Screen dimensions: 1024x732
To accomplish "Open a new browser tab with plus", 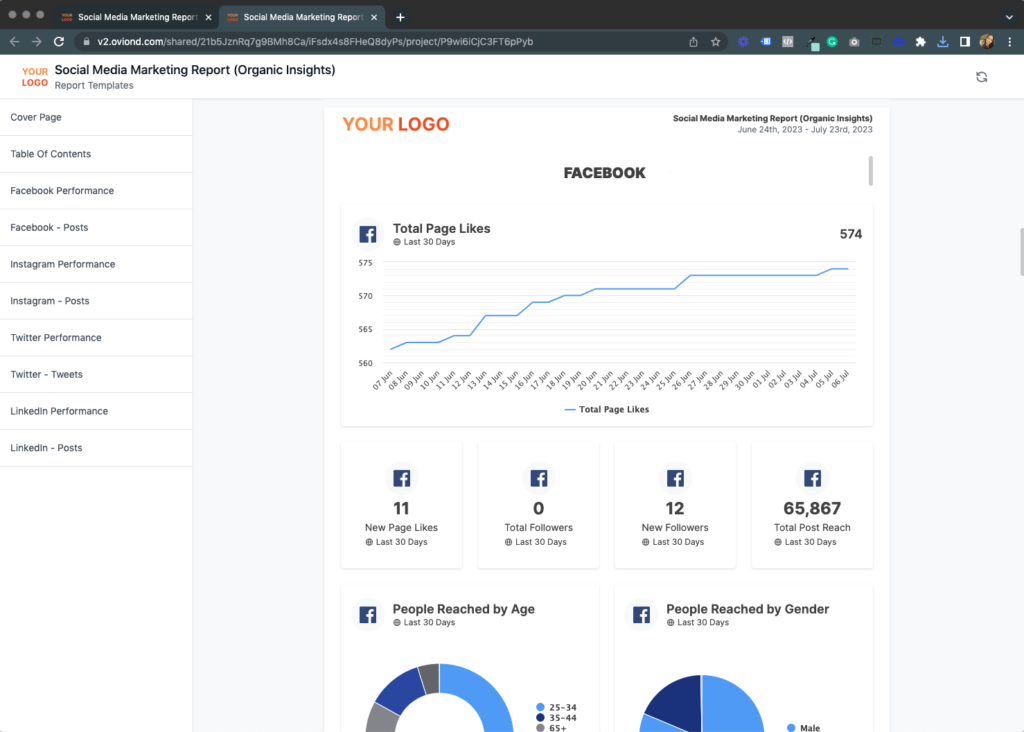I will tap(400, 17).
